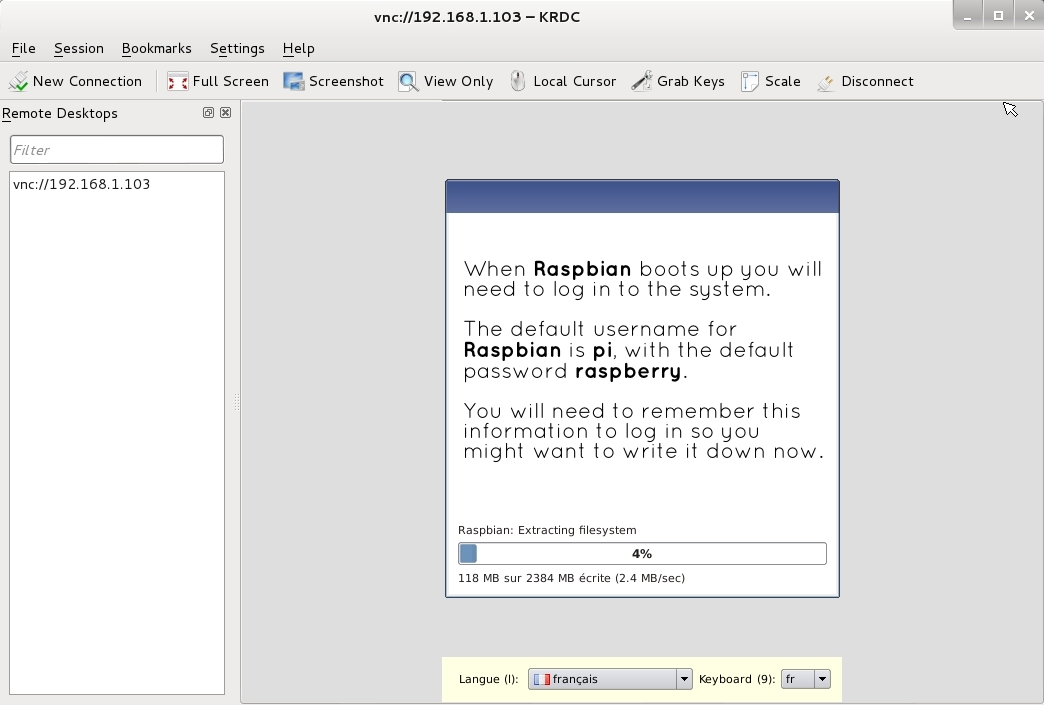Open the Session menu

(79, 49)
